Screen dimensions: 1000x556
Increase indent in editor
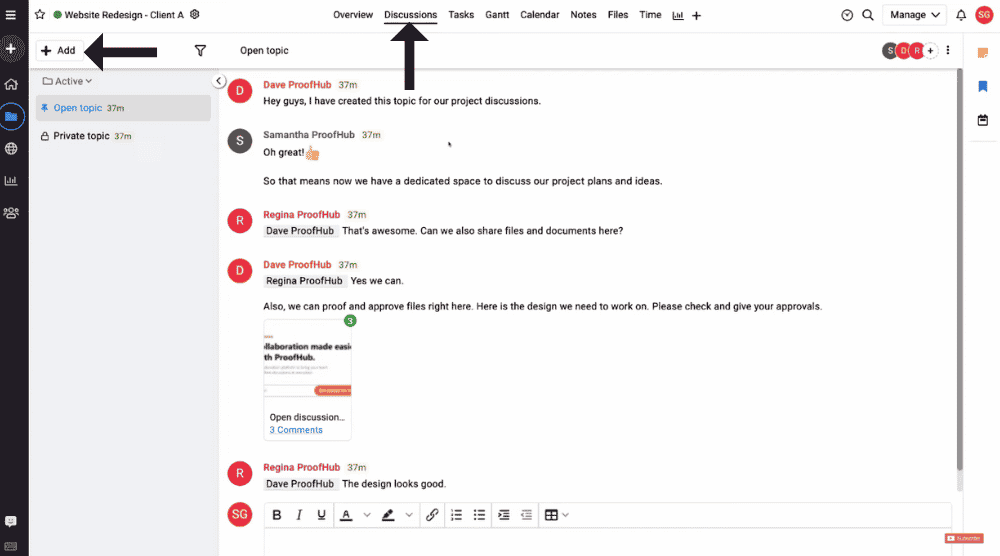(x=503, y=515)
